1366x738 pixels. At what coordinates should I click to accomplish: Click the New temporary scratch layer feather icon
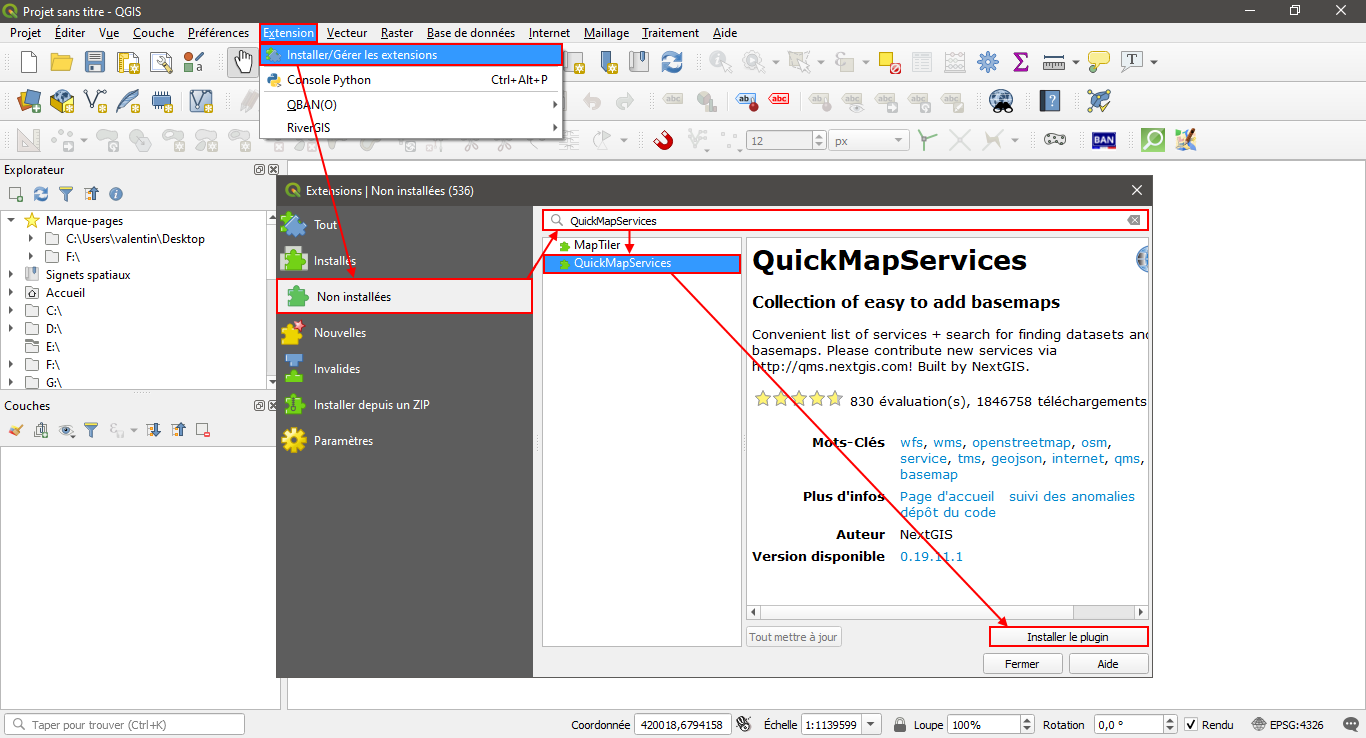point(128,101)
